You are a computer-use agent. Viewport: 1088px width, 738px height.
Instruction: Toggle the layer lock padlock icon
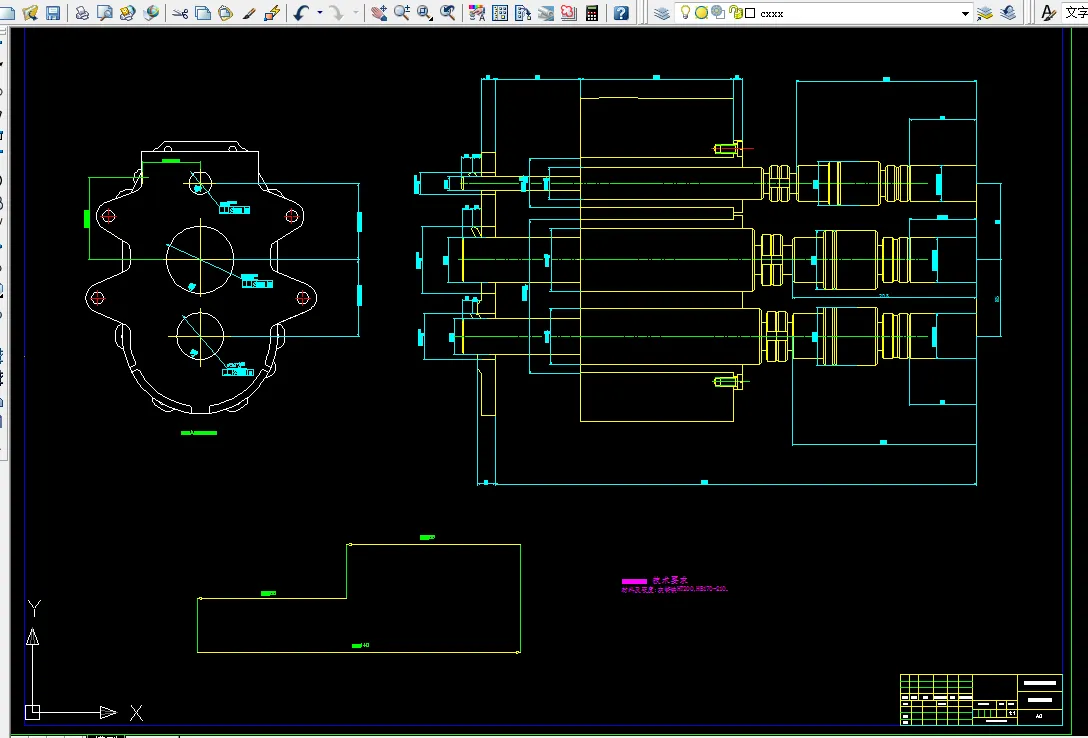pyautogui.click(x=735, y=13)
